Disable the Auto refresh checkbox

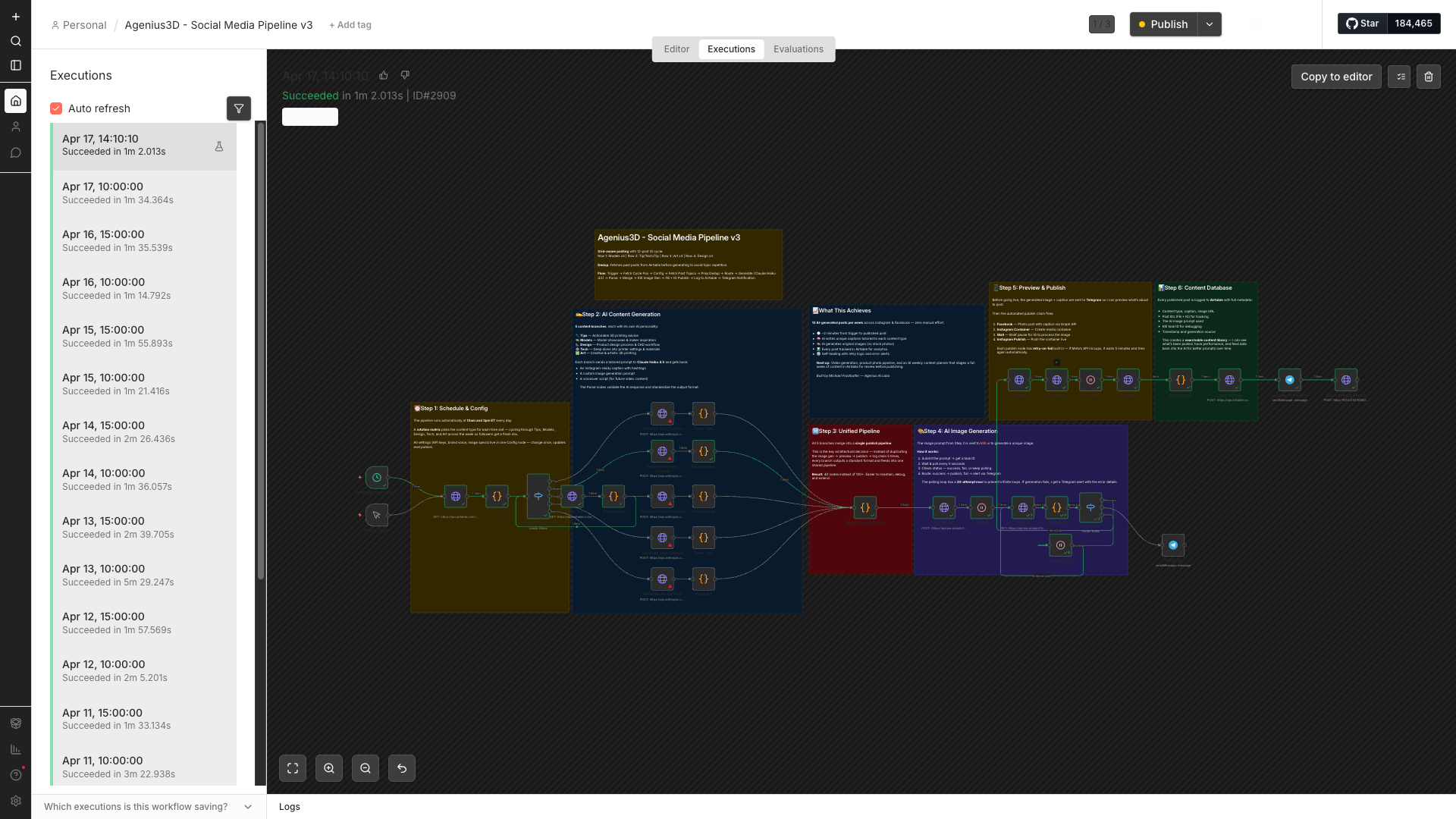56,108
